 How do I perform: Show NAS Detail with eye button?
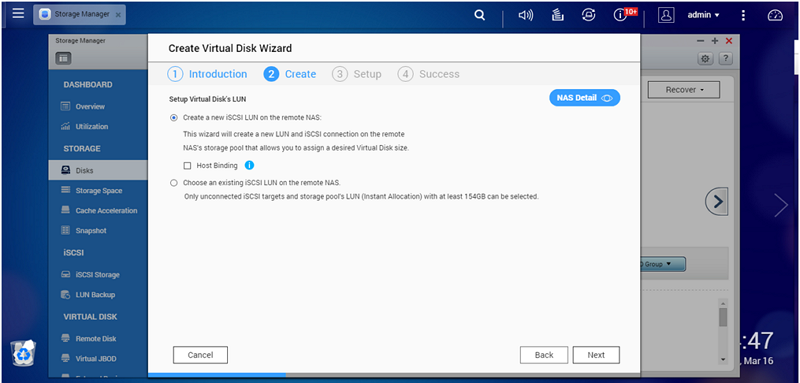coord(585,98)
